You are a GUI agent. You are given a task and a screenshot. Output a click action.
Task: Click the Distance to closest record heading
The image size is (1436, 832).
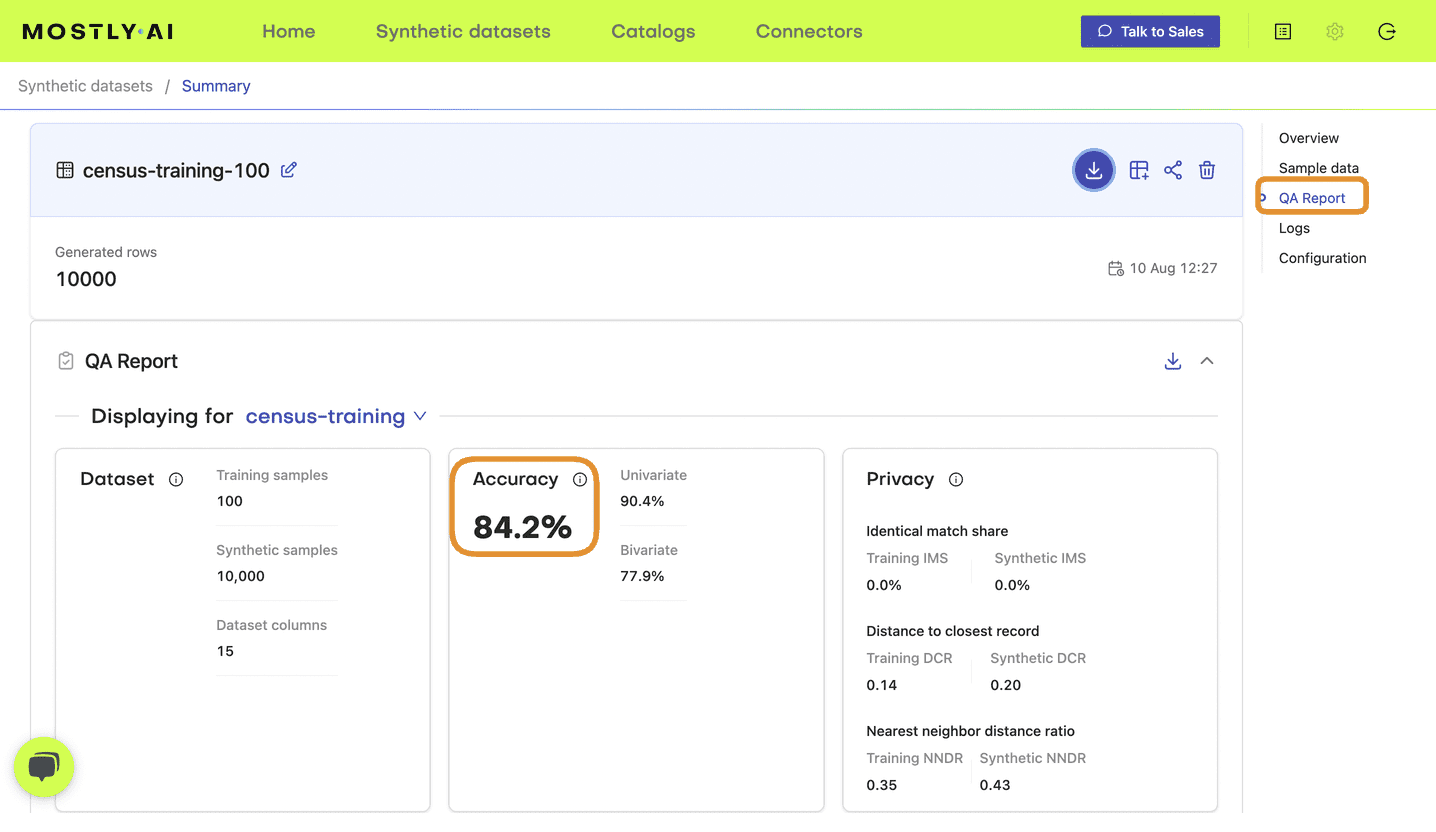(x=952, y=631)
